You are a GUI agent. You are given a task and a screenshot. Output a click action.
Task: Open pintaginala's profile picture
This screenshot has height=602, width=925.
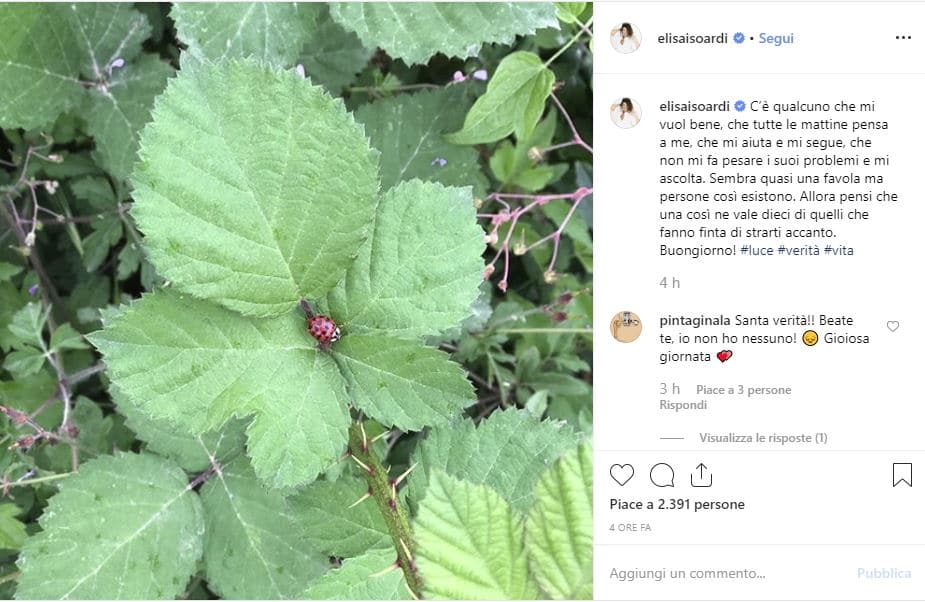click(626, 327)
